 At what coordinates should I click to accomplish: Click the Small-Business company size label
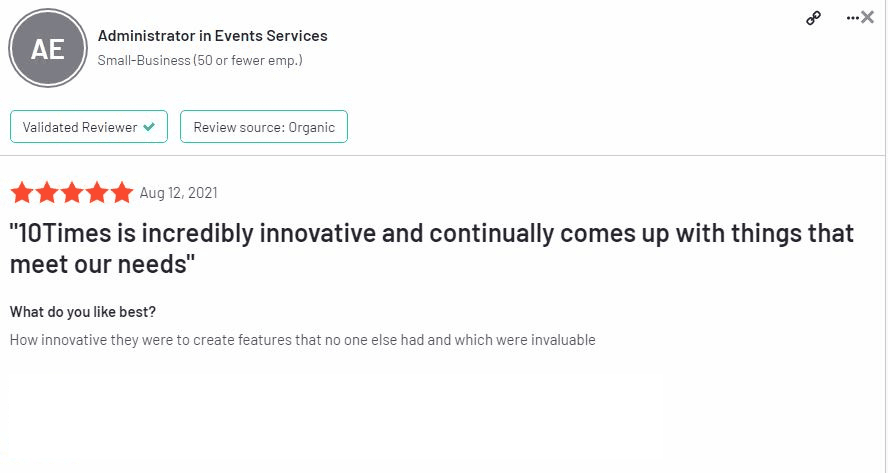(200, 60)
